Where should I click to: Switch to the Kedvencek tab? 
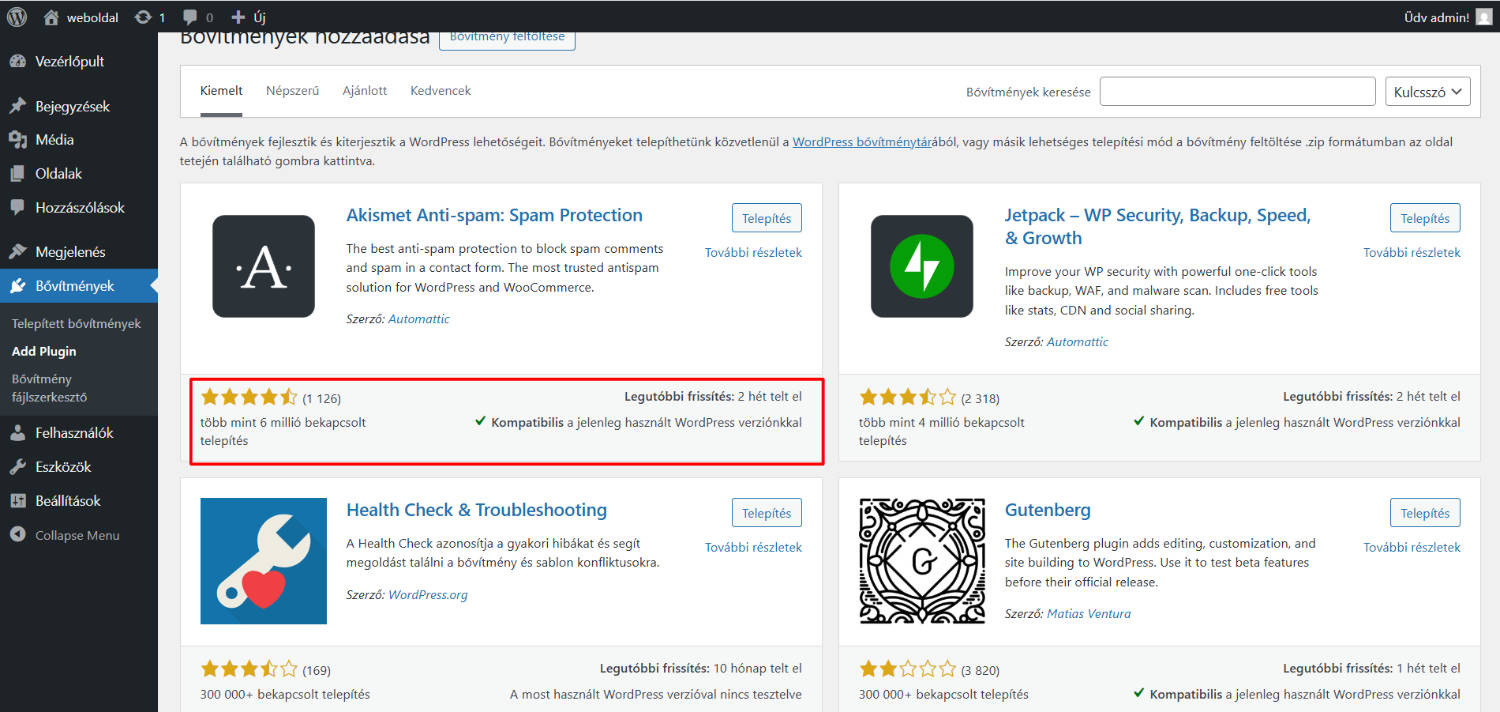pyautogui.click(x=440, y=90)
